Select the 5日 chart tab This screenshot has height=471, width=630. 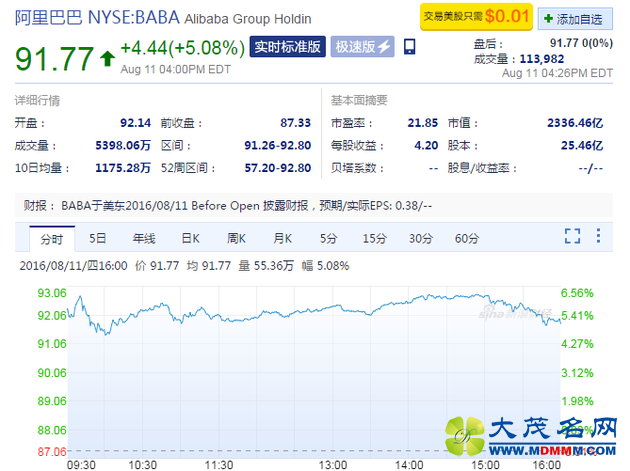[x=98, y=238]
